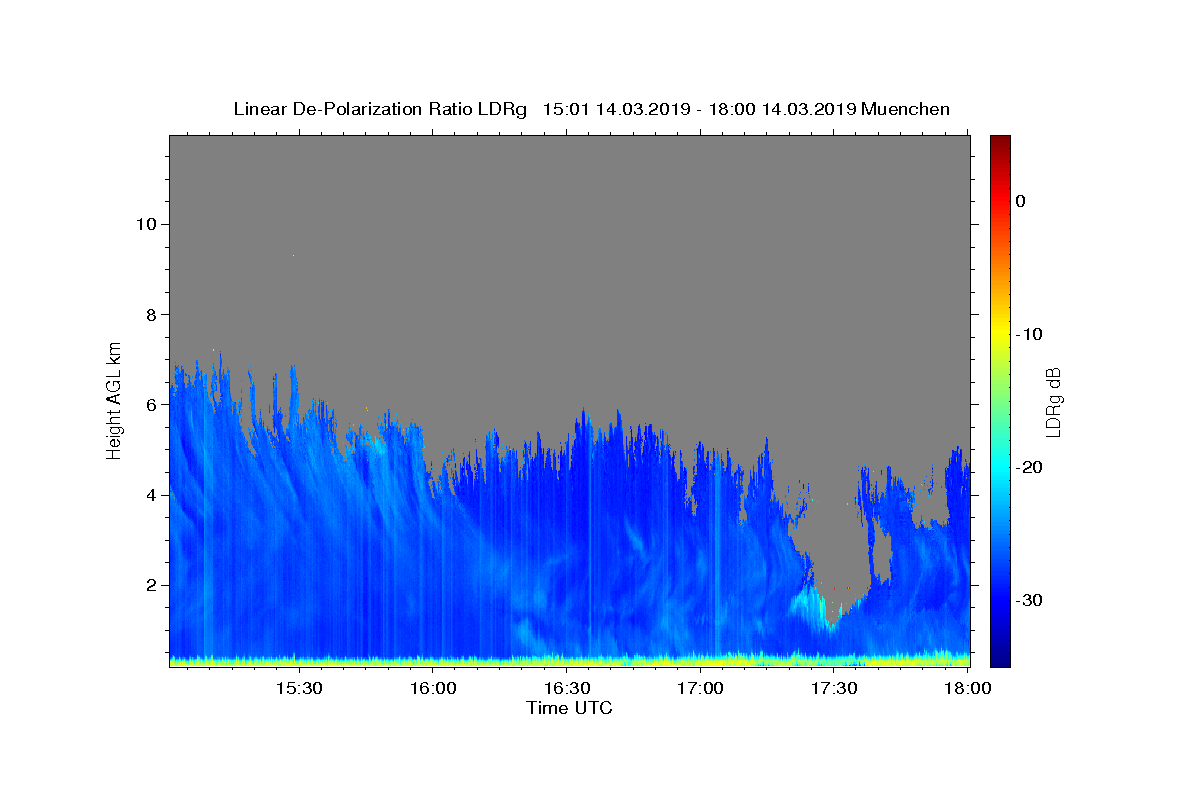
Task: Click the 15:30 time tick label
Action: pos(299,689)
